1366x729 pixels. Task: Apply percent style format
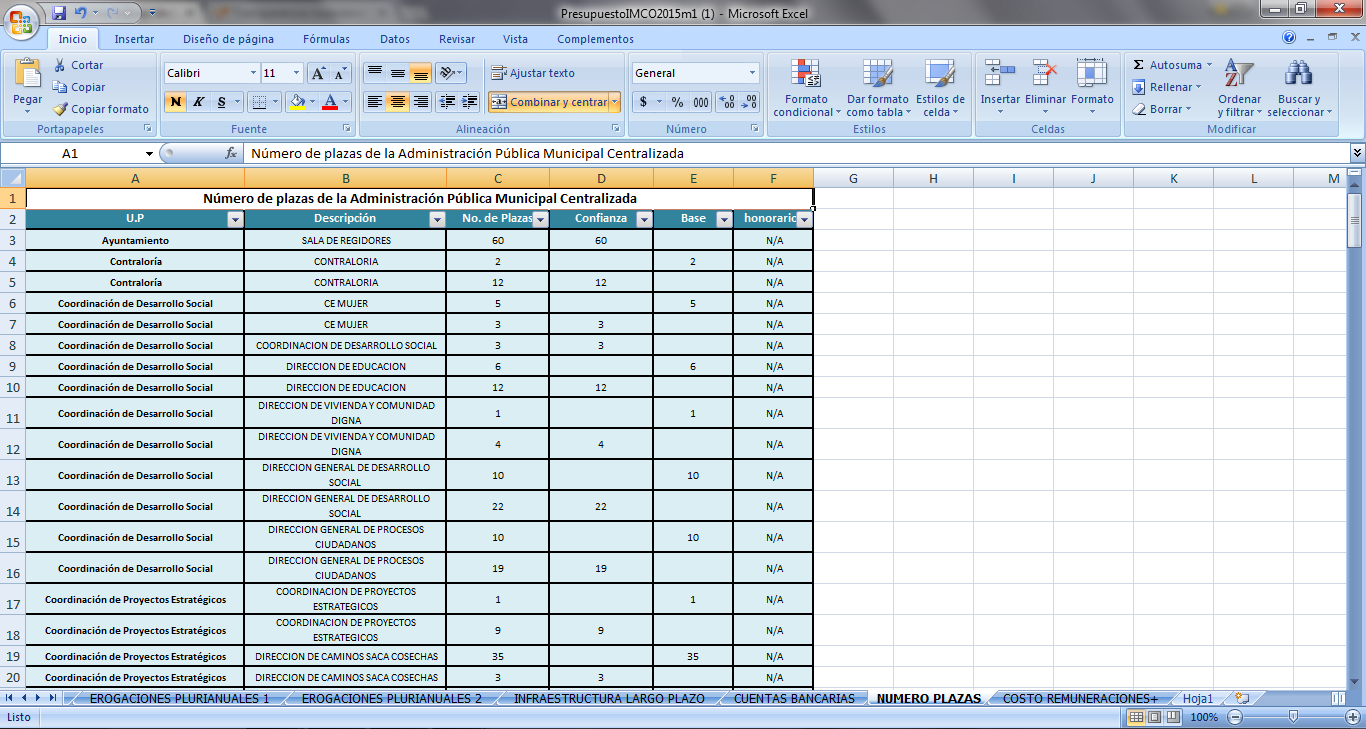tap(677, 102)
